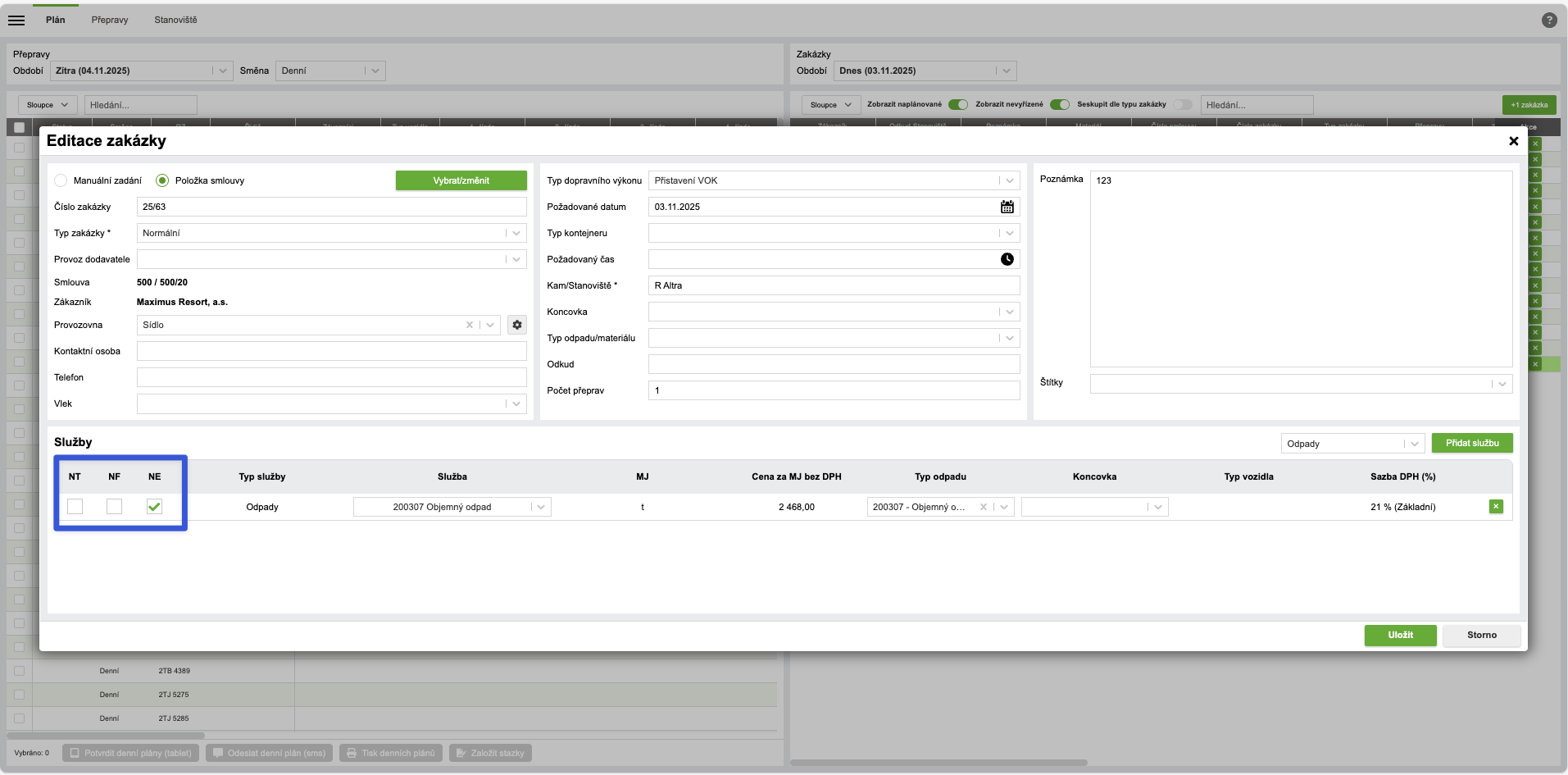Open the Zakázky Období dropdown

coord(925,71)
